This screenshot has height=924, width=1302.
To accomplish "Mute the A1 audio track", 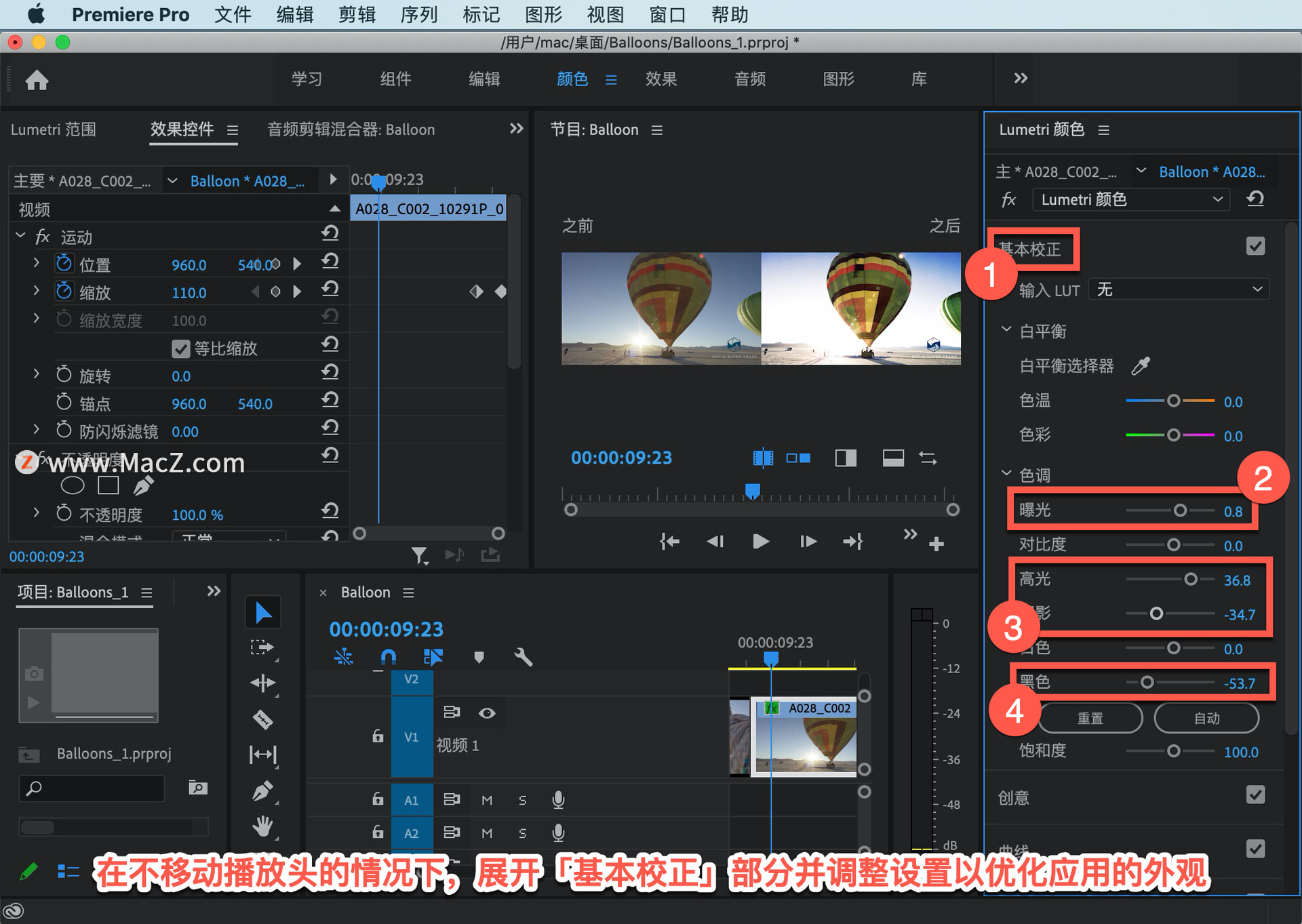I will click(487, 801).
